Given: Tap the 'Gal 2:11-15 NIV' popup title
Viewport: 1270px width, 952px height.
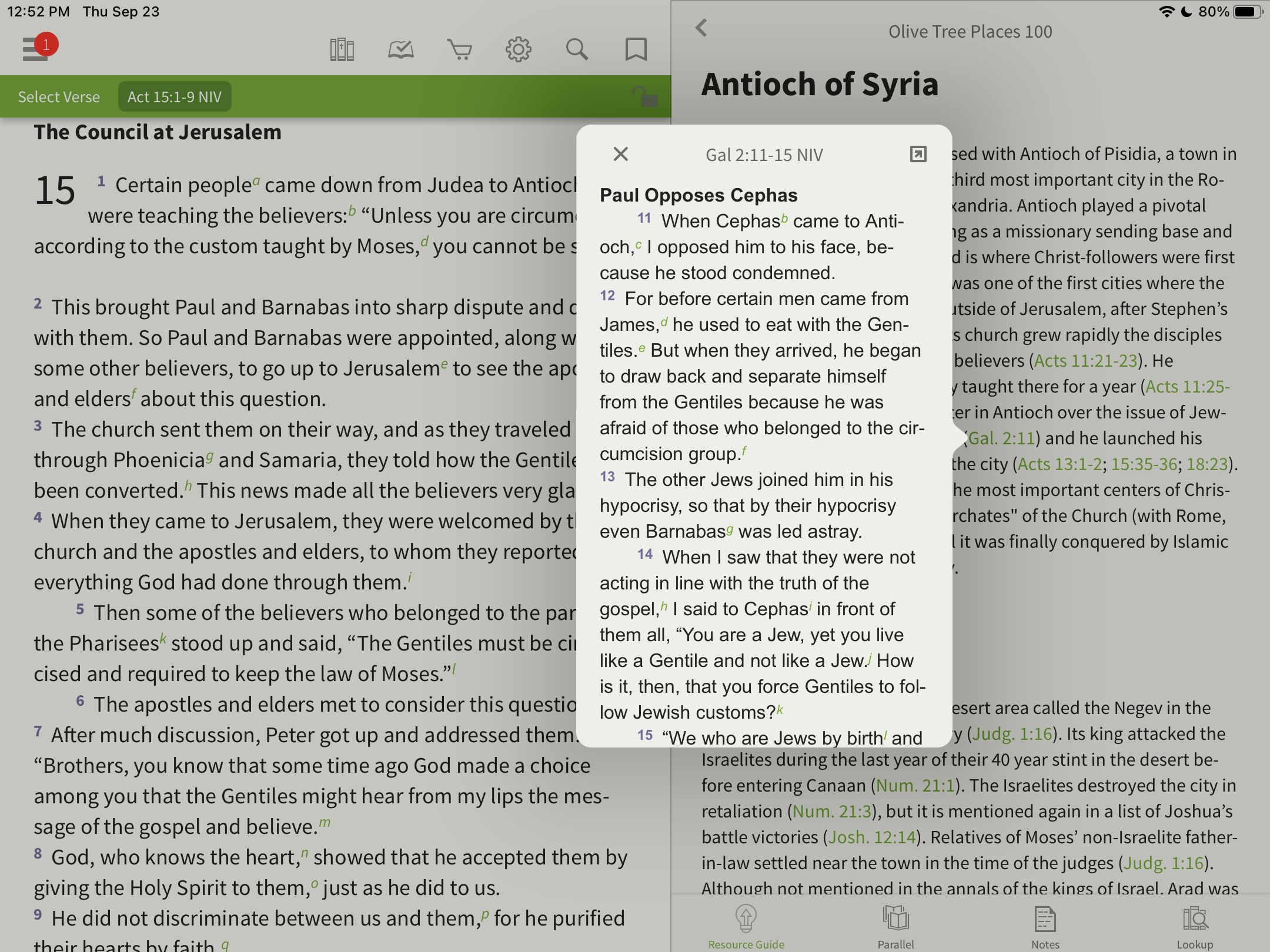Looking at the screenshot, I should 764,155.
